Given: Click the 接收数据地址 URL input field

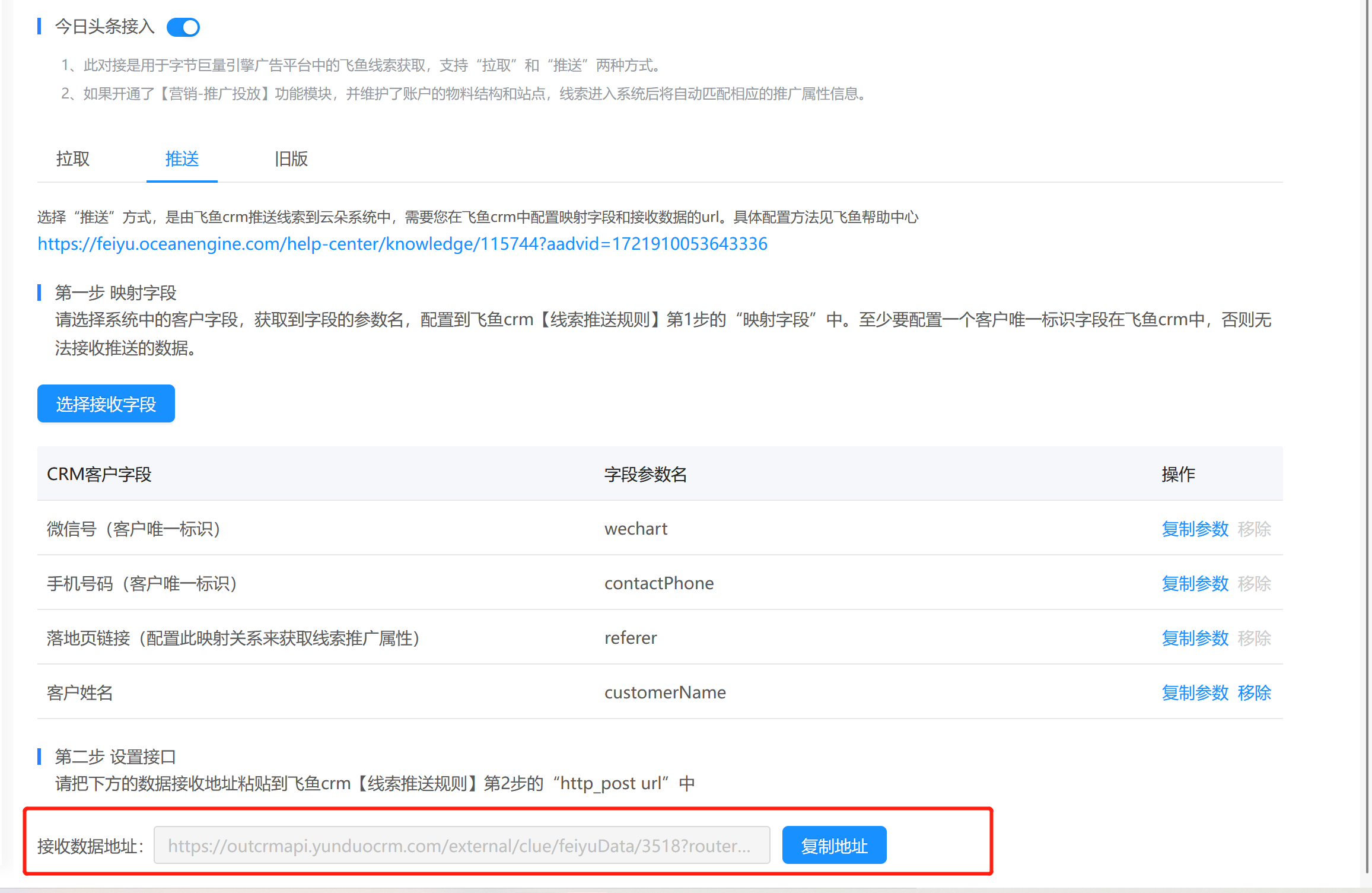Looking at the screenshot, I should 461,846.
